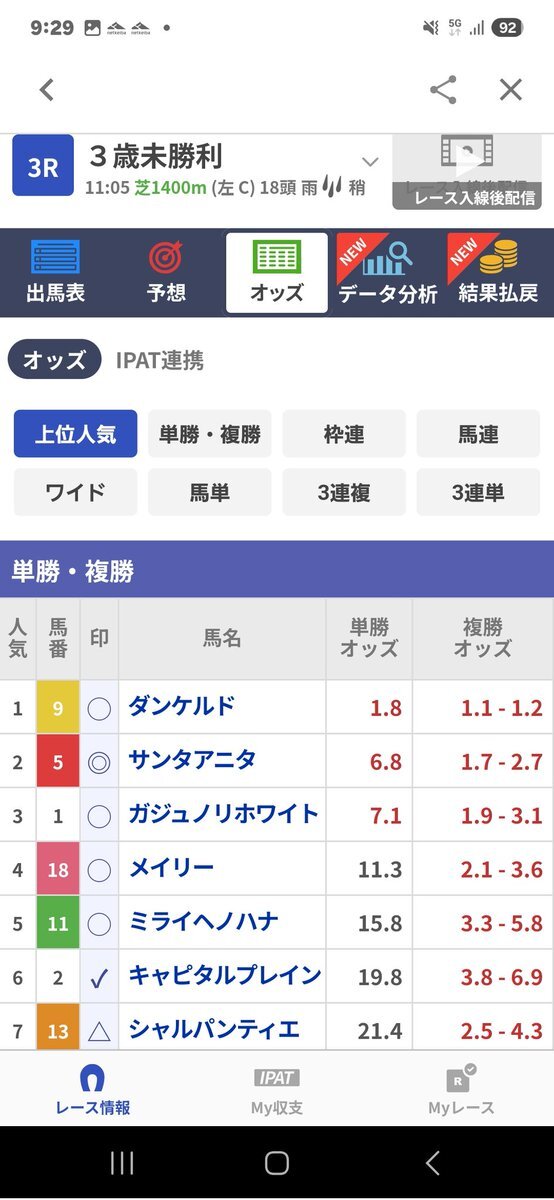
Task: Select the ワイド odds button
Action: [76, 492]
